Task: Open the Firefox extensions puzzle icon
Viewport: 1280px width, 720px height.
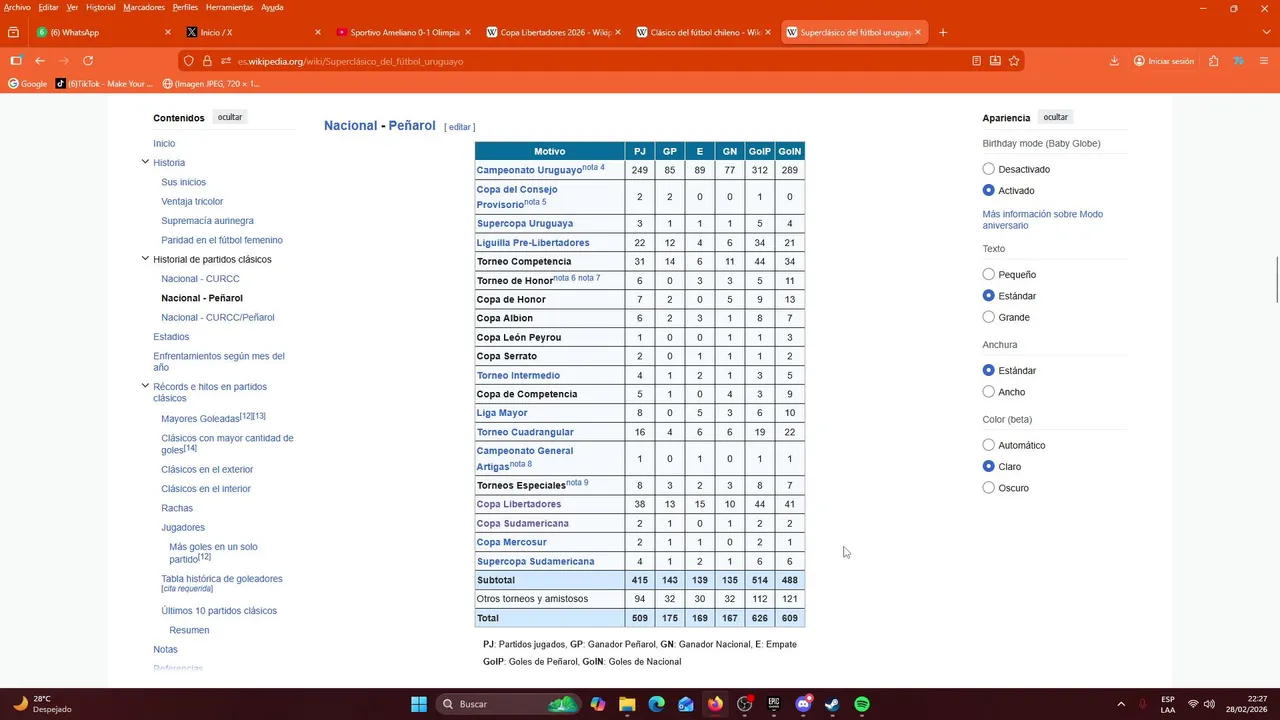Action: [x=1213, y=61]
